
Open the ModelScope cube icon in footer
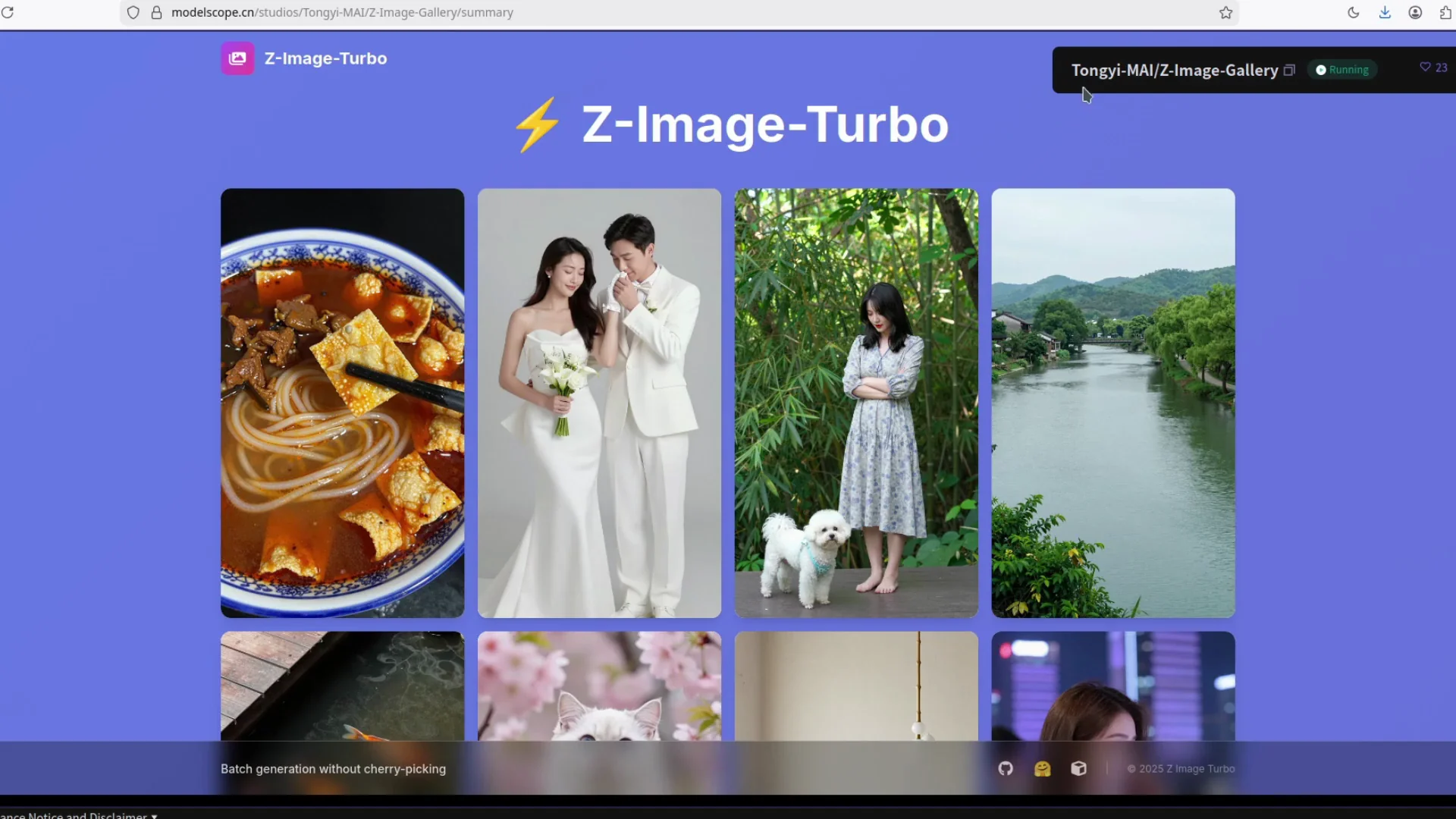point(1078,768)
